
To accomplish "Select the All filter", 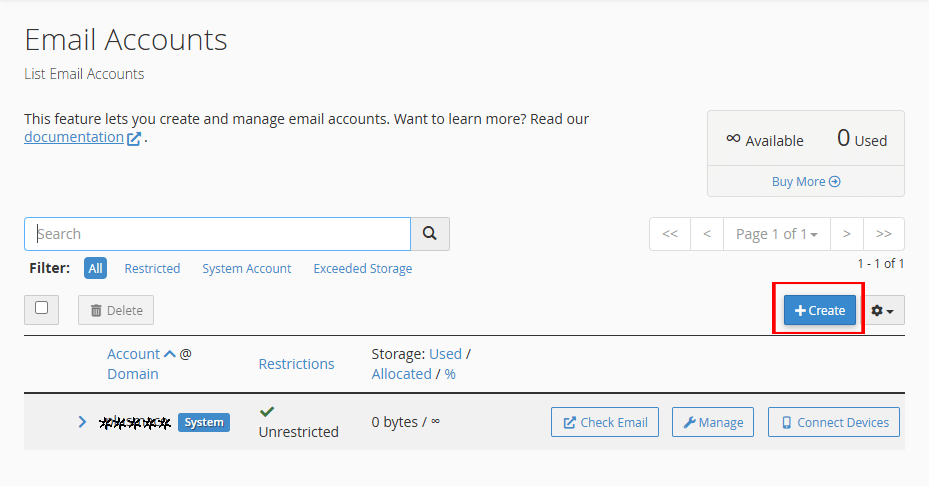I will click(95, 268).
